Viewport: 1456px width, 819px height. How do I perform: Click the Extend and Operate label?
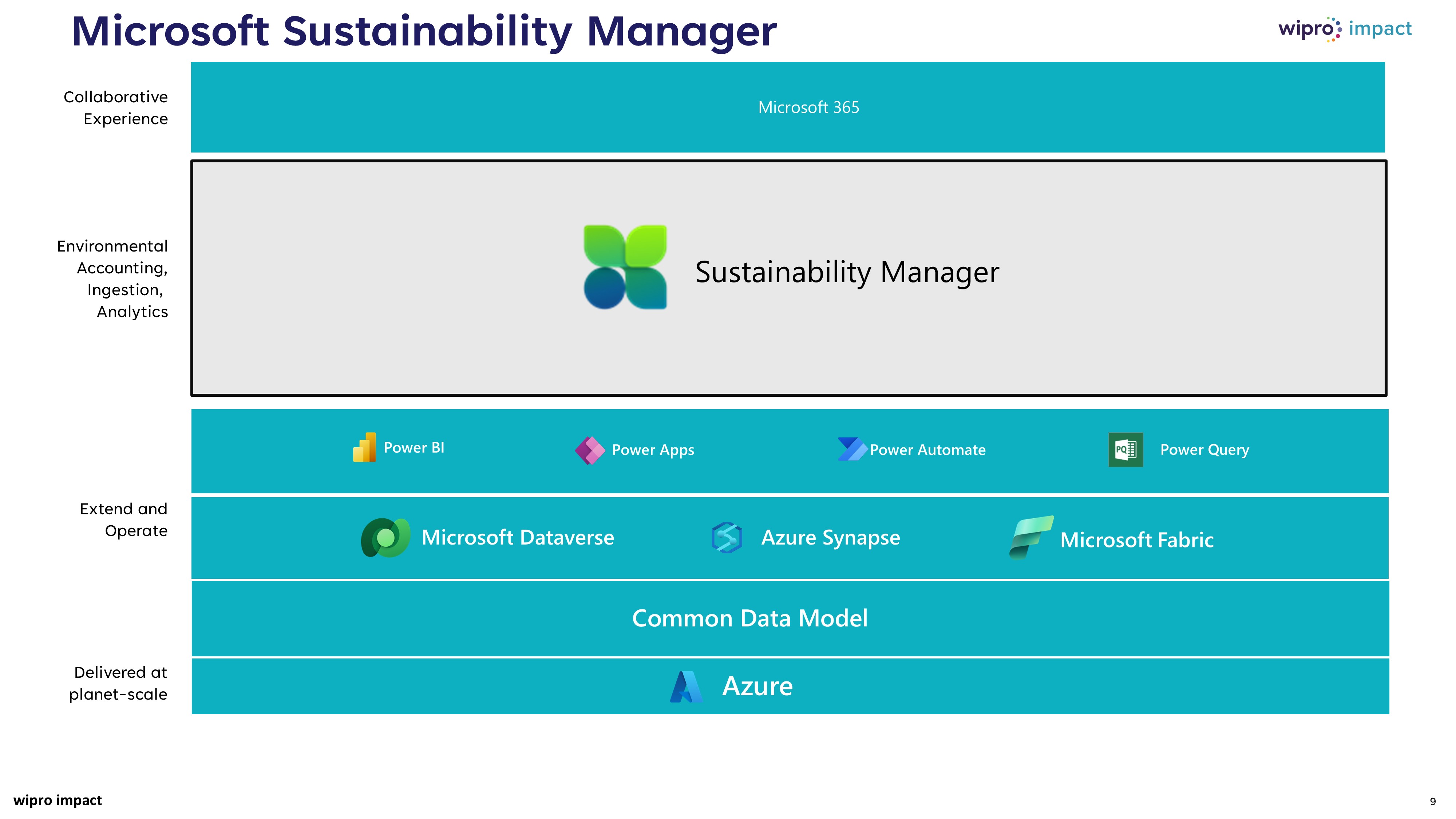click(x=124, y=520)
